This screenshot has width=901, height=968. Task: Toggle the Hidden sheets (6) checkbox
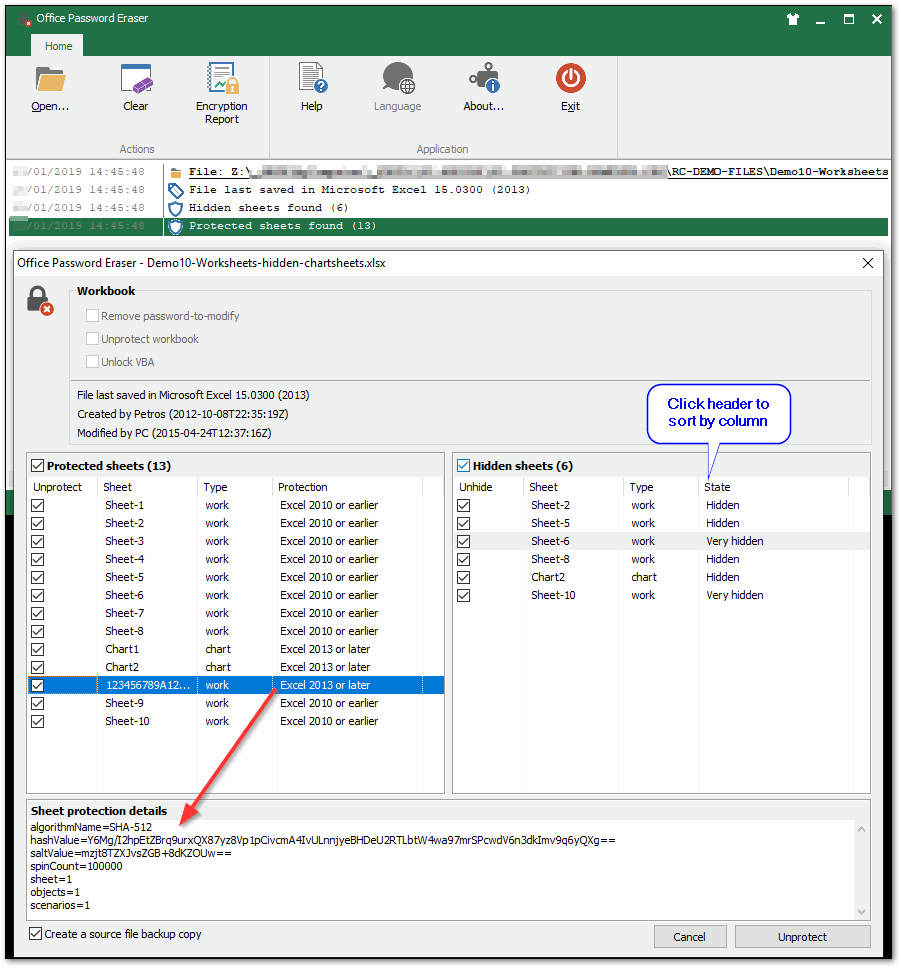click(464, 465)
